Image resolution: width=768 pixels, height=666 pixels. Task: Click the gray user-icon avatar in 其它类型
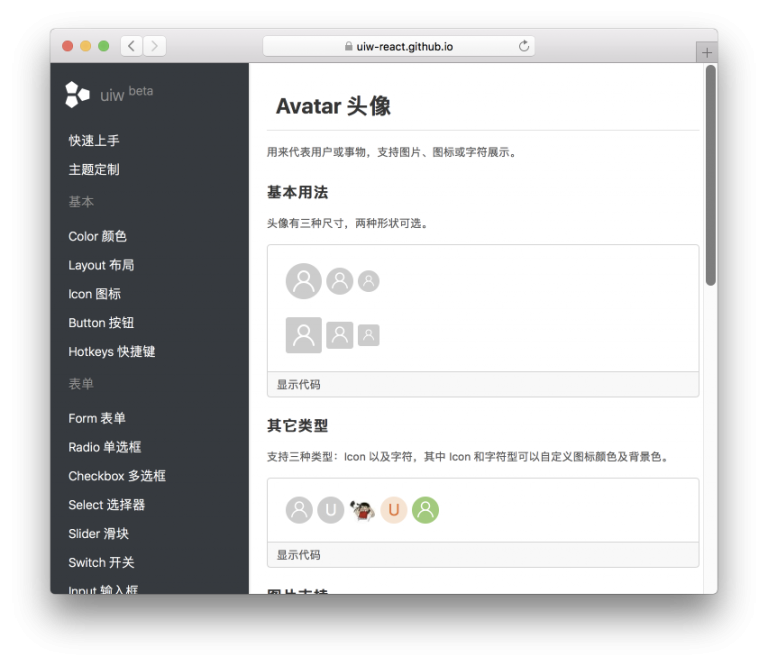point(299,510)
